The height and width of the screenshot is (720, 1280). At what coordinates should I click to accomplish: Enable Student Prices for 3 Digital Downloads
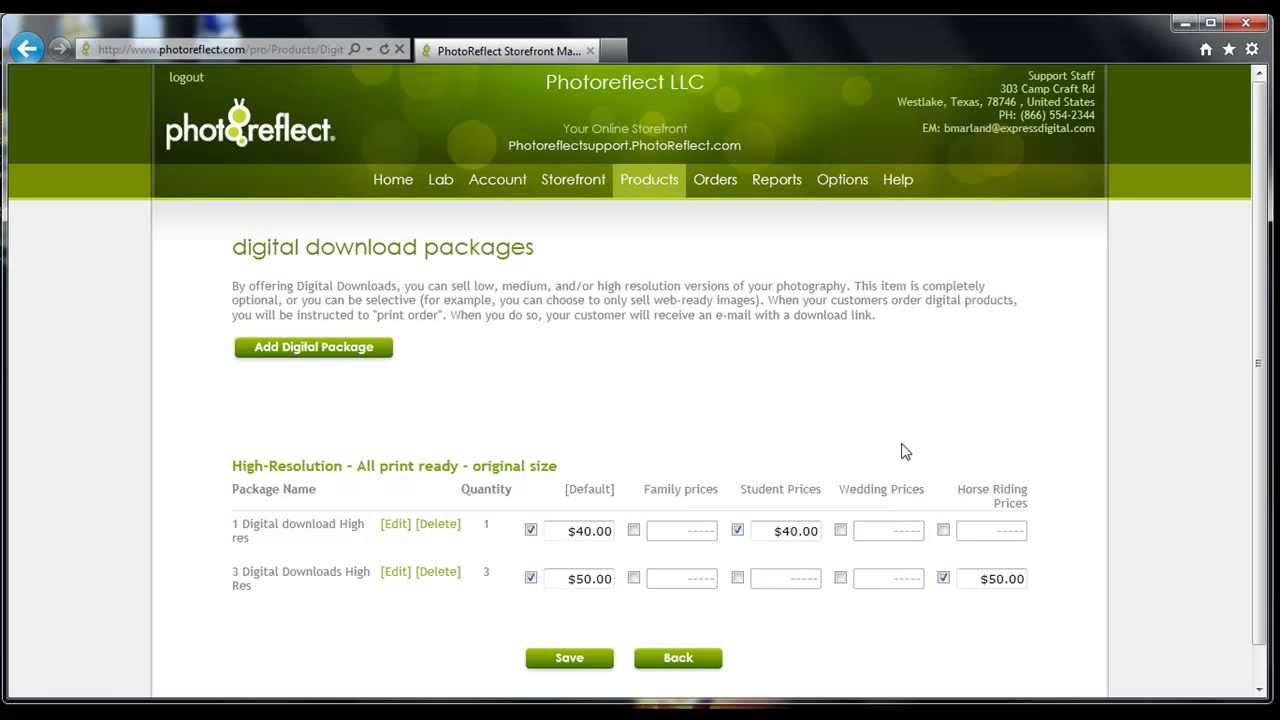(x=738, y=578)
